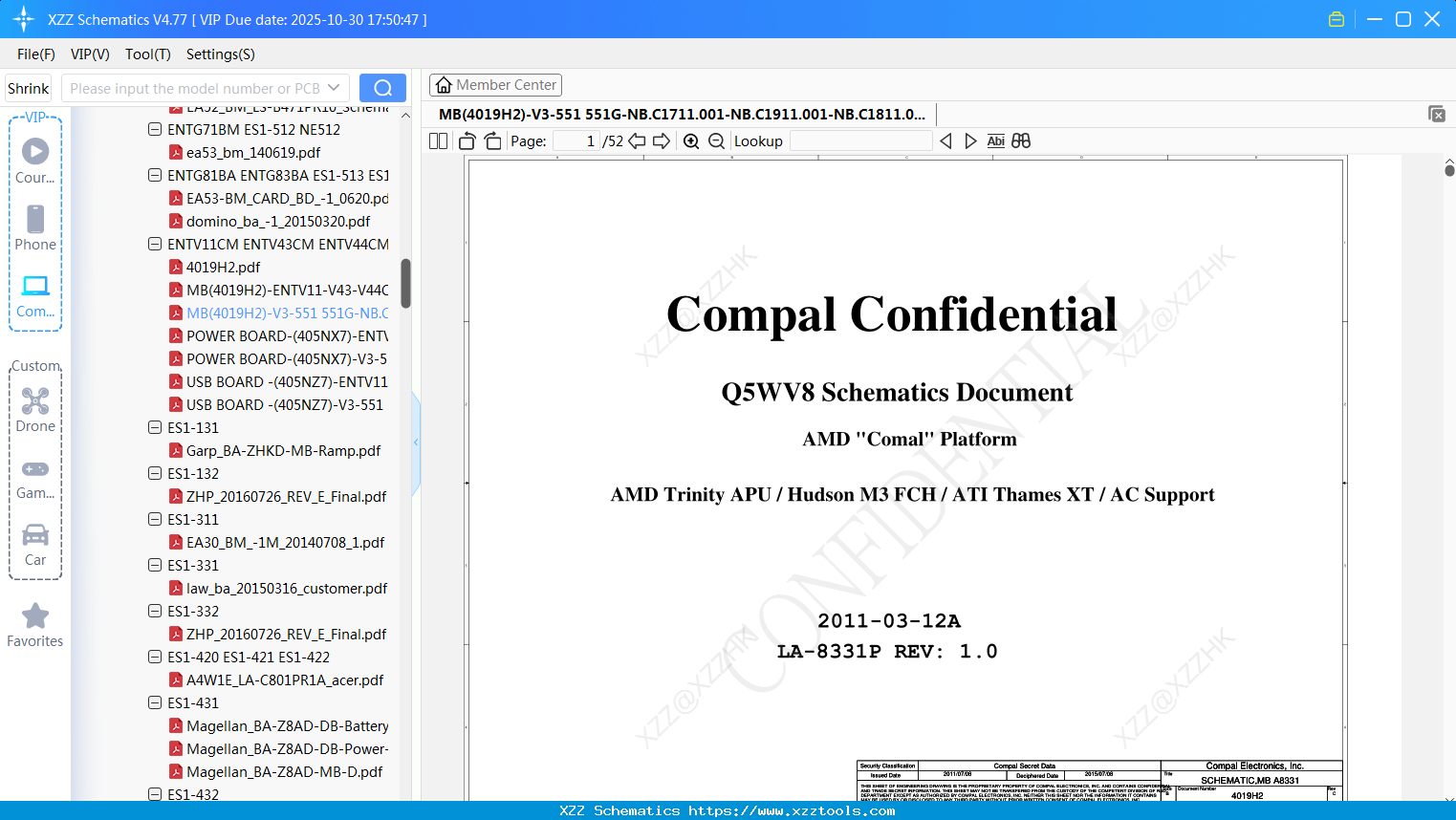Click the file tree scrollbar thumb
The width and height of the screenshot is (1456, 820).
pos(405,284)
